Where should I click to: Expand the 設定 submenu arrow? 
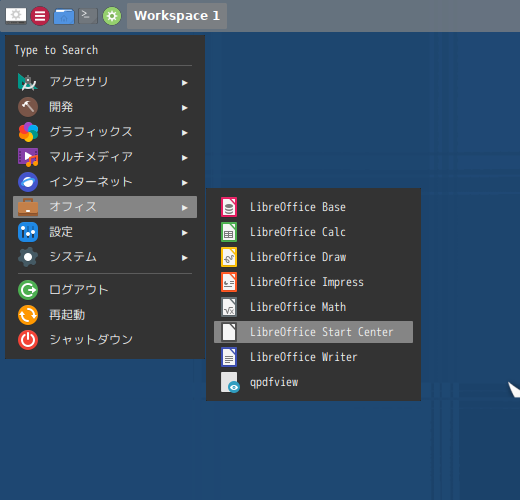tap(184, 233)
